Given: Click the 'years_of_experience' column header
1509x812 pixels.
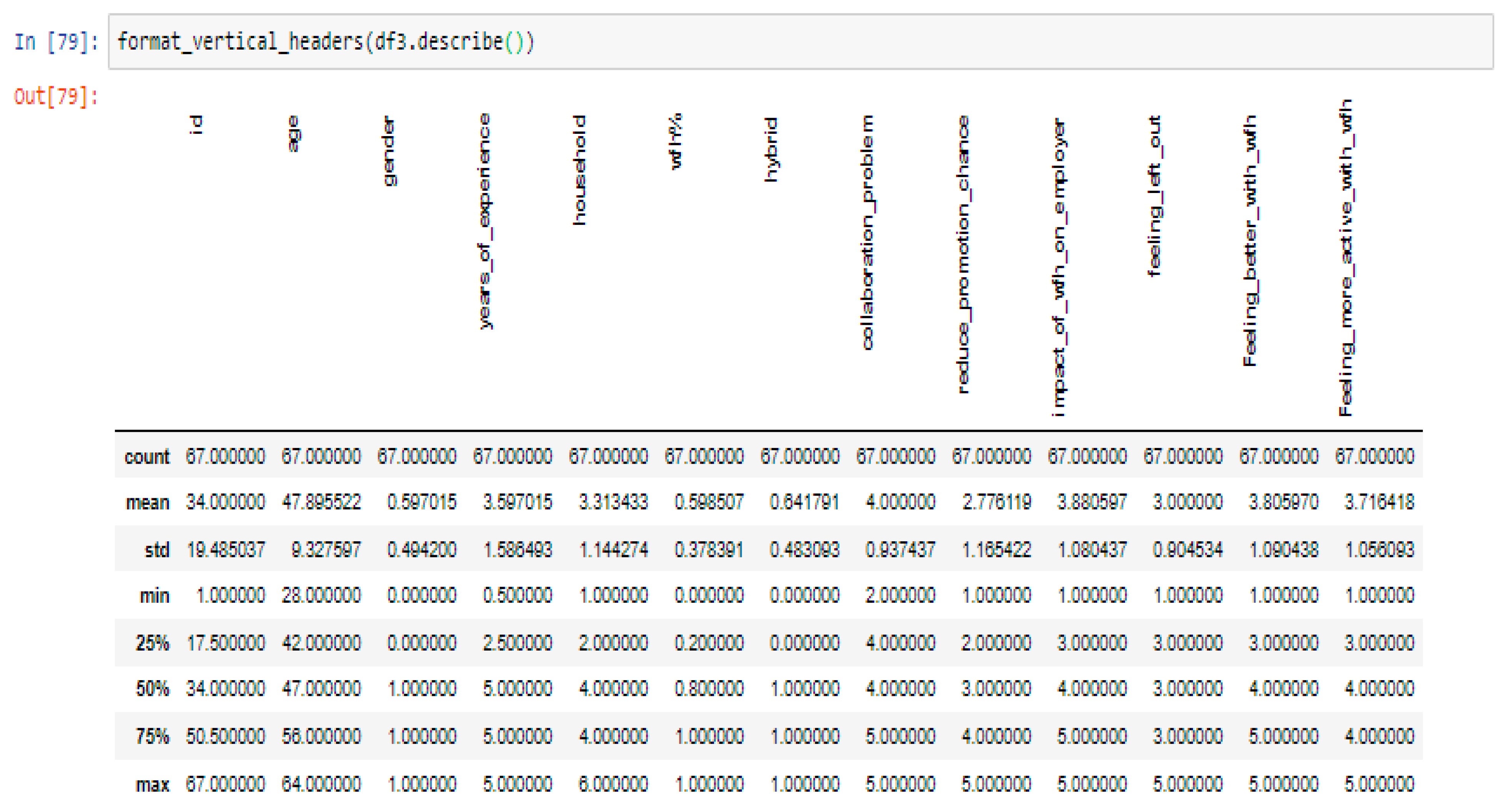Looking at the screenshot, I should tap(485, 221).
